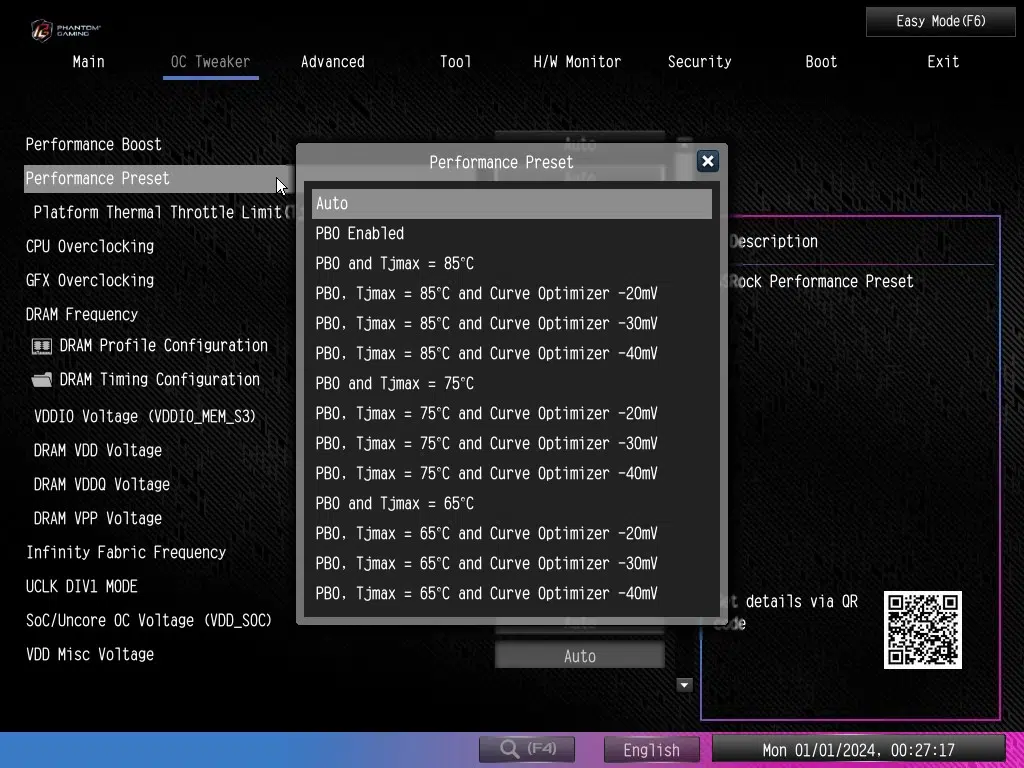Screen dimensions: 1024x768
Task: Click the English language button
Action: (651, 750)
